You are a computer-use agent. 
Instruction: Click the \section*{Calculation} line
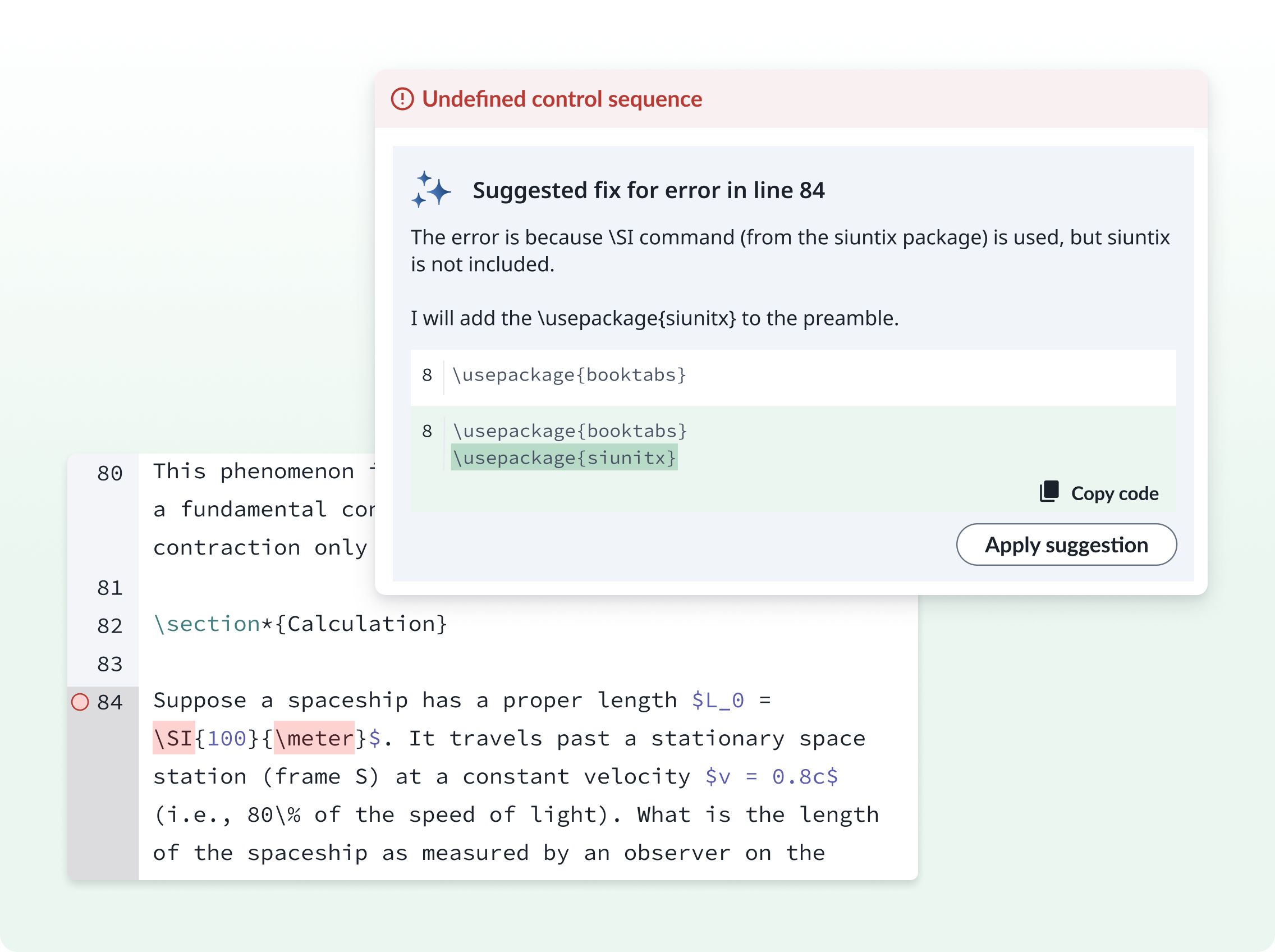click(x=300, y=624)
